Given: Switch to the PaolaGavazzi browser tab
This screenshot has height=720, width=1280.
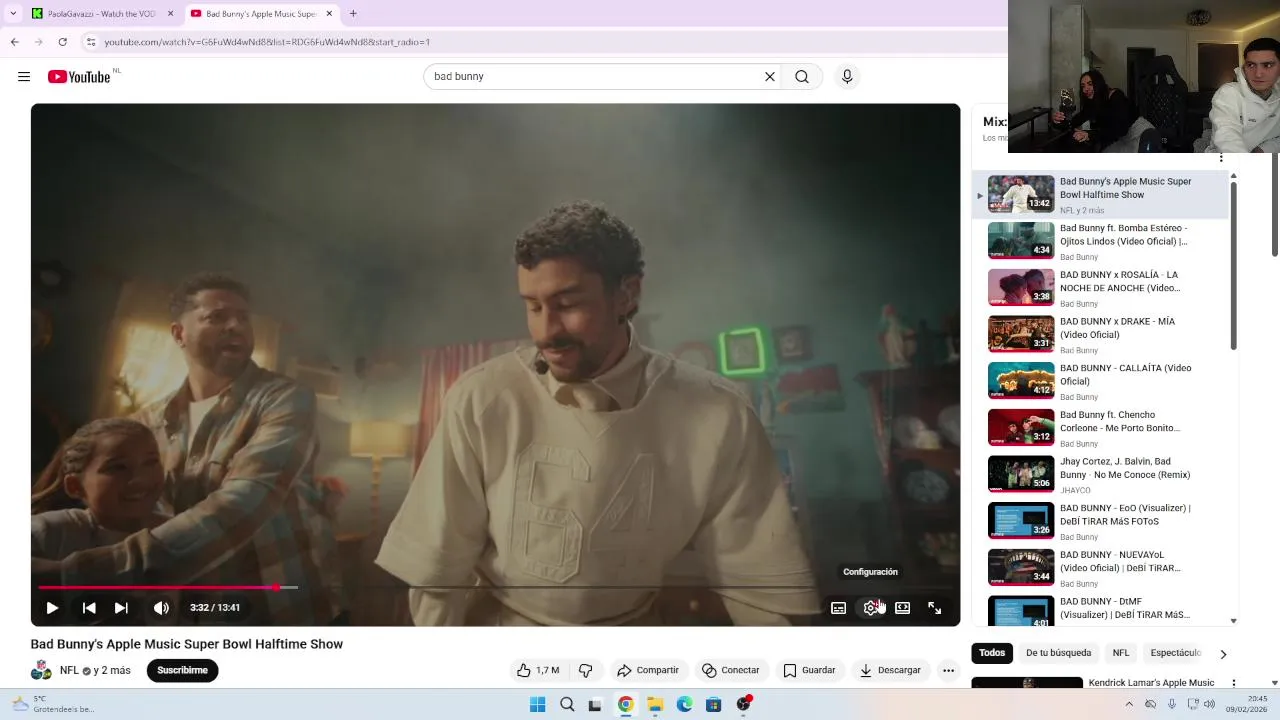Looking at the screenshot, I should click(x=100, y=14).
